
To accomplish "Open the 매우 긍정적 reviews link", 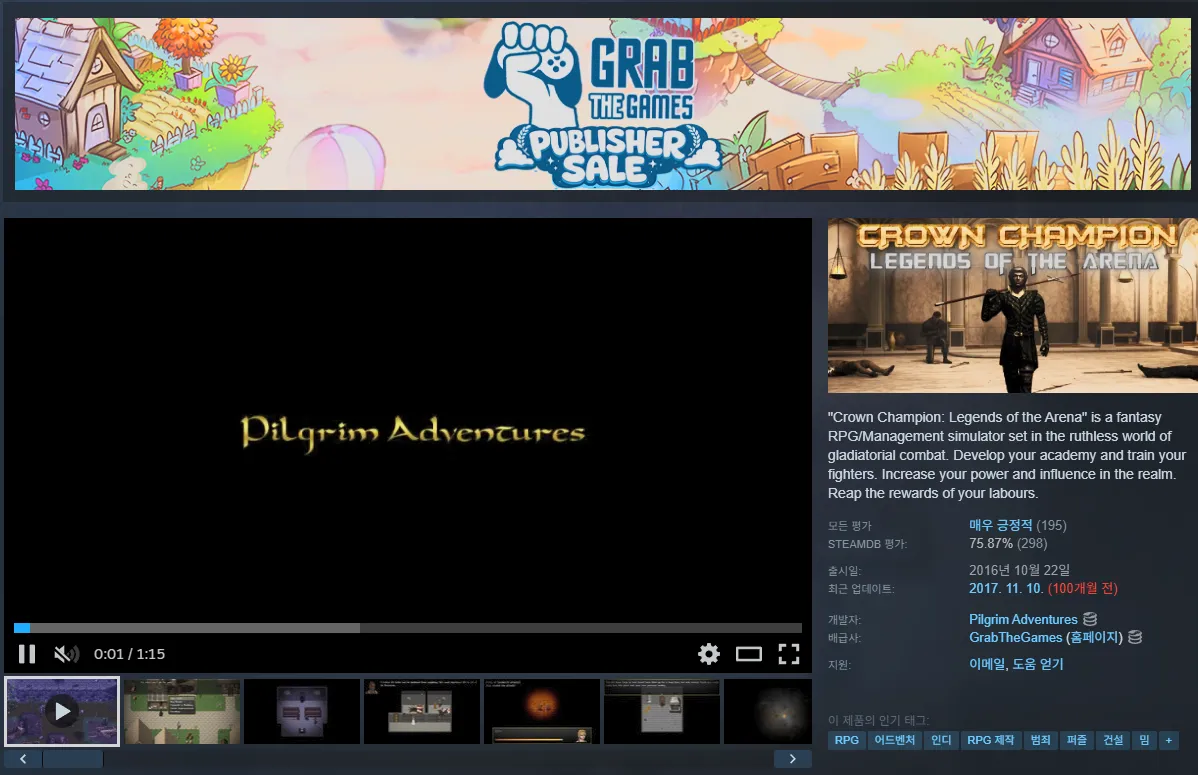I will click(x=1000, y=525).
